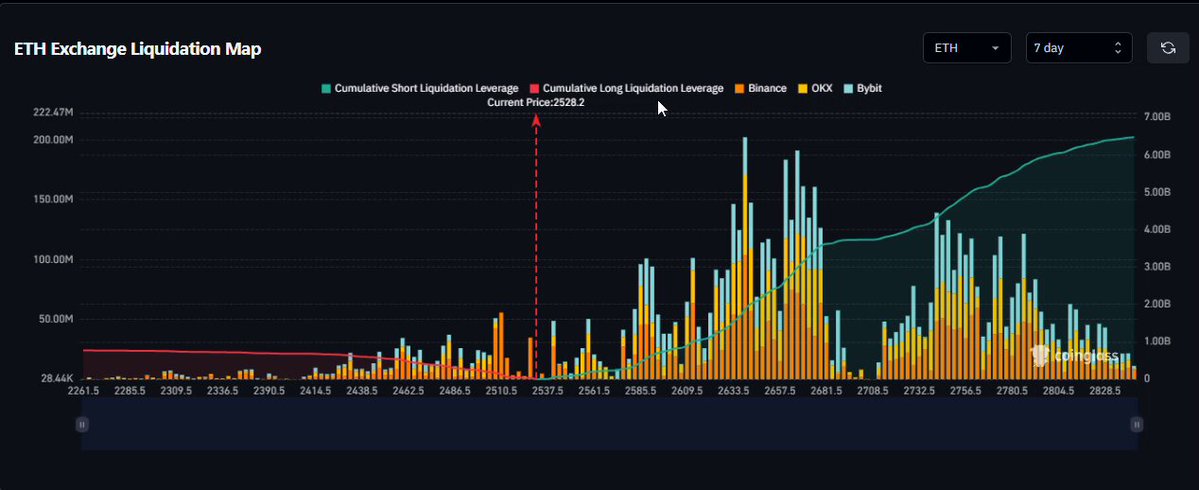Image resolution: width=1199 pixels, height=490 pixels.
Task: Click the 1.00B right axis label
Action: click(x=1157, y=341)
